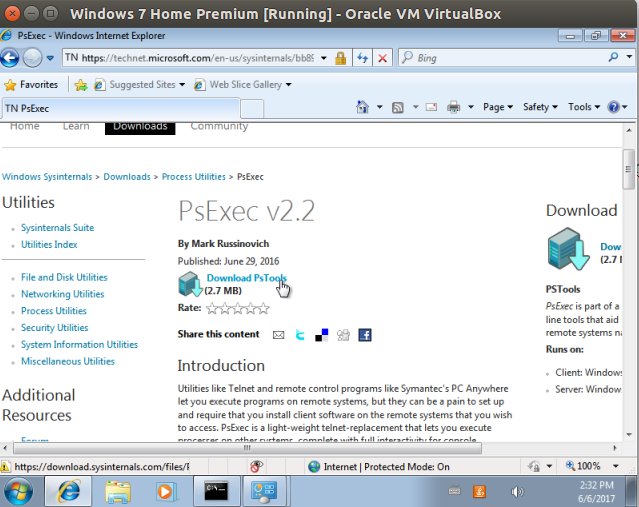Click Process Utilities breadcrumb link
The image size is (639, 507).
(x=194, y=176)
